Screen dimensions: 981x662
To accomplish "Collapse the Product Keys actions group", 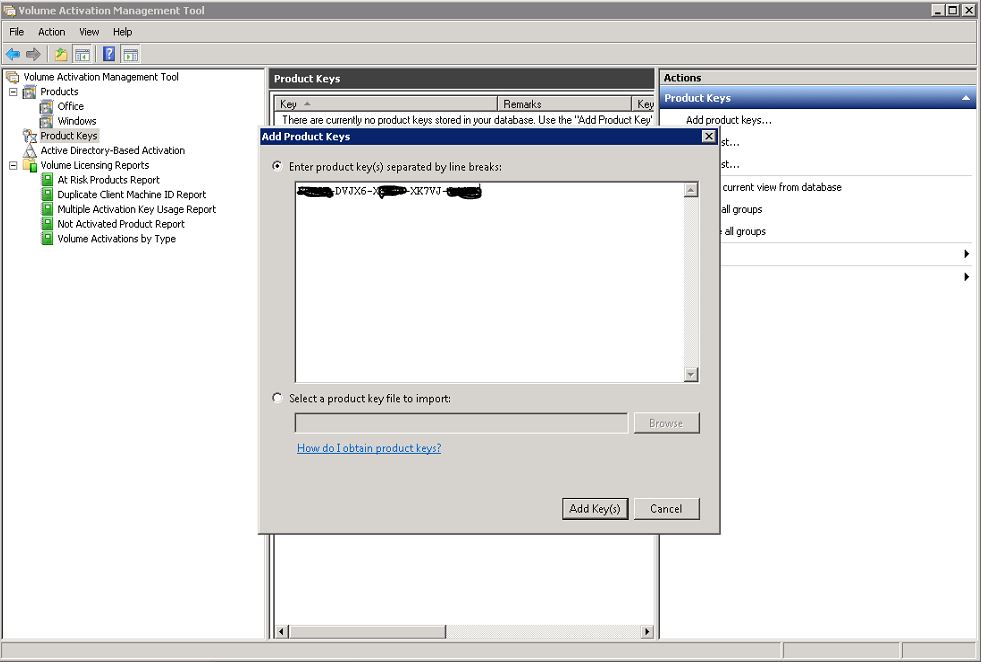I will (965, 97).
